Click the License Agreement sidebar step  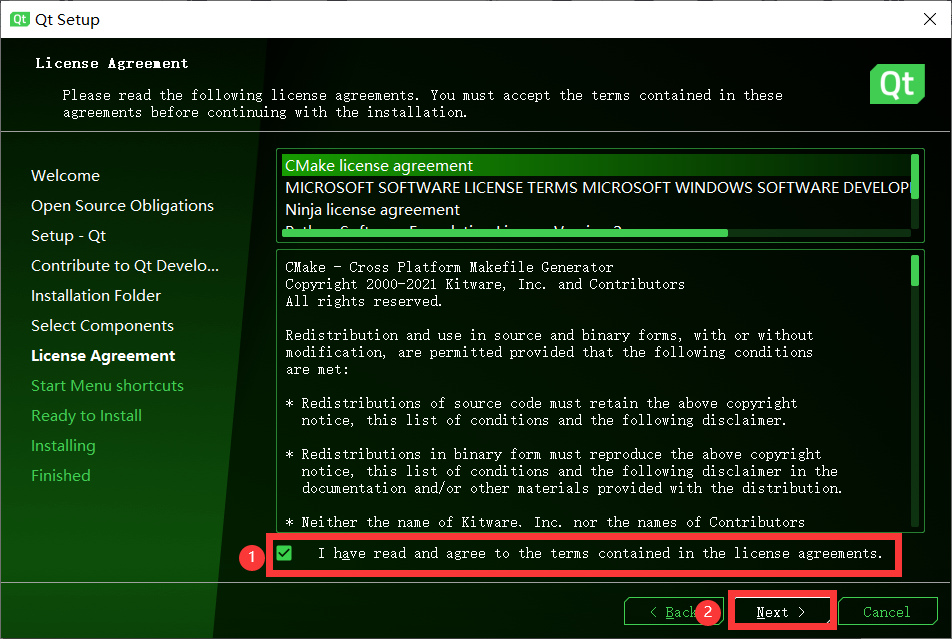tap(103, 355)
